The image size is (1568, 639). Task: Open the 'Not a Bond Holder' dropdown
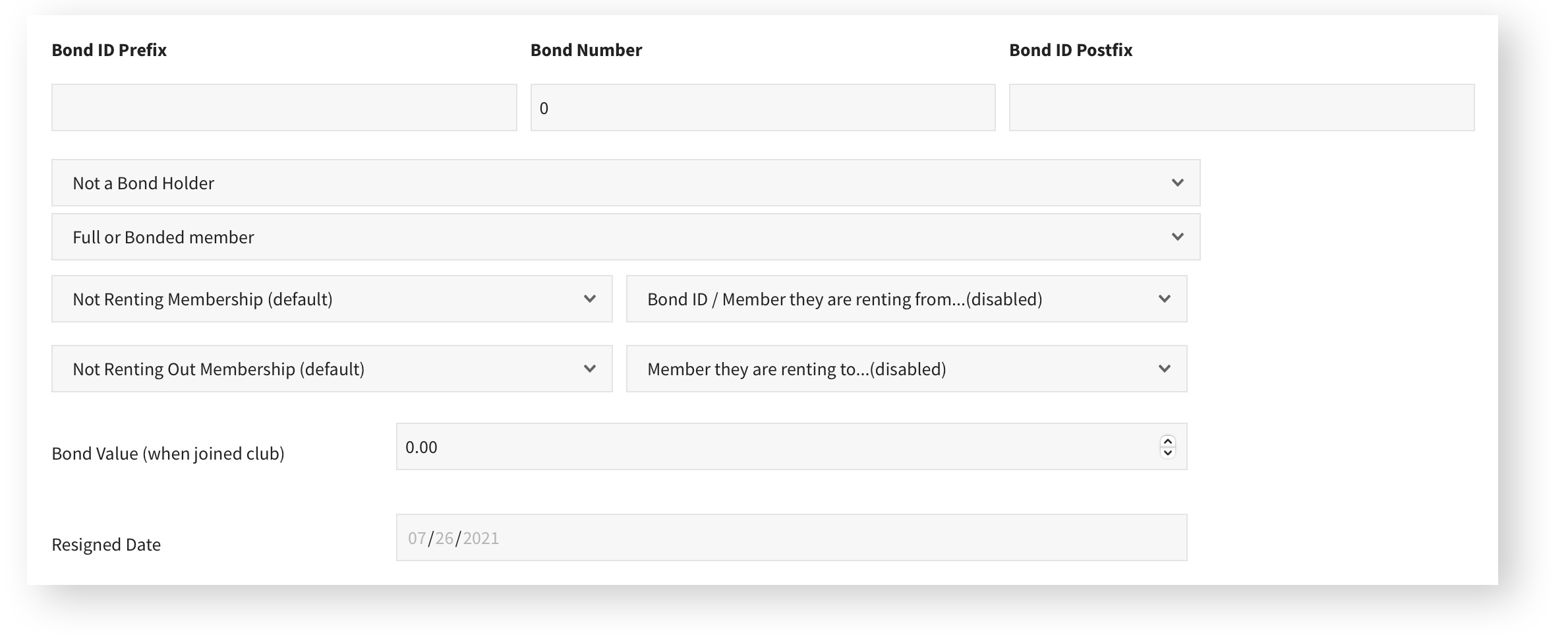[625, 183]
